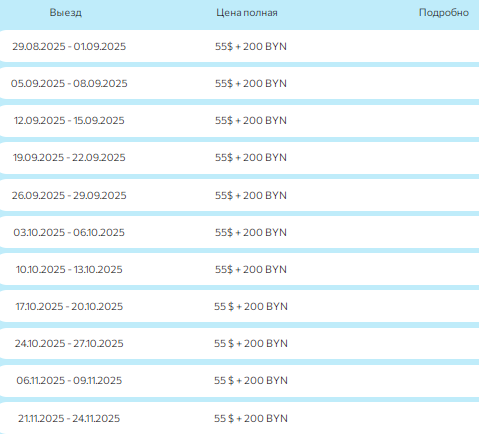Pick the 19.09.2025 - 22.09.2025 departure dates
479x434 pixels.
click(69, 157)
